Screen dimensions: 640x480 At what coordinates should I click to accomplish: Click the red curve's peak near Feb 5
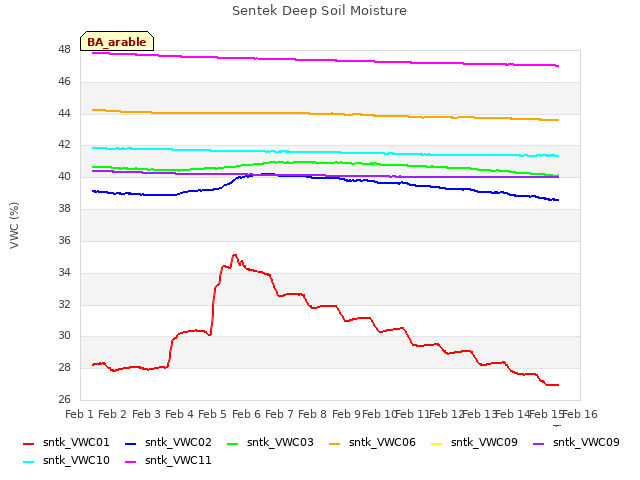[x=234, y=255]
